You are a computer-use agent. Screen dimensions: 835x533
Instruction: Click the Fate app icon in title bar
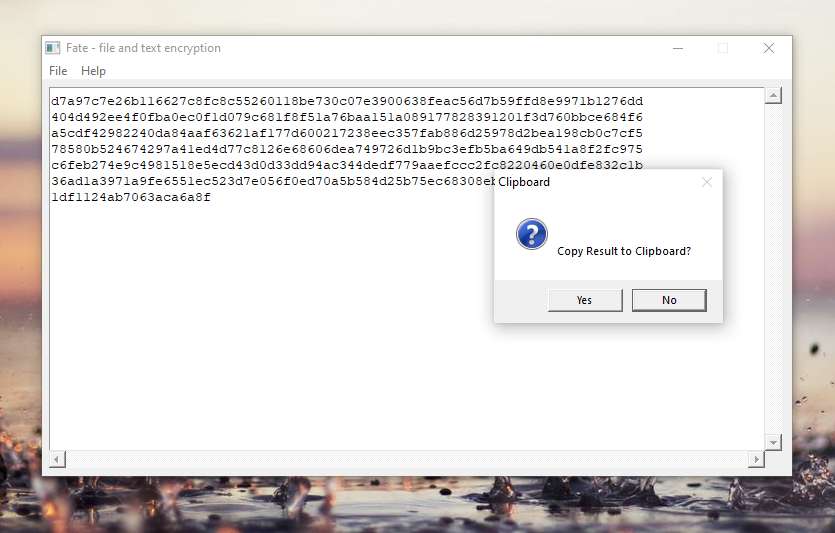coord(52,48)
